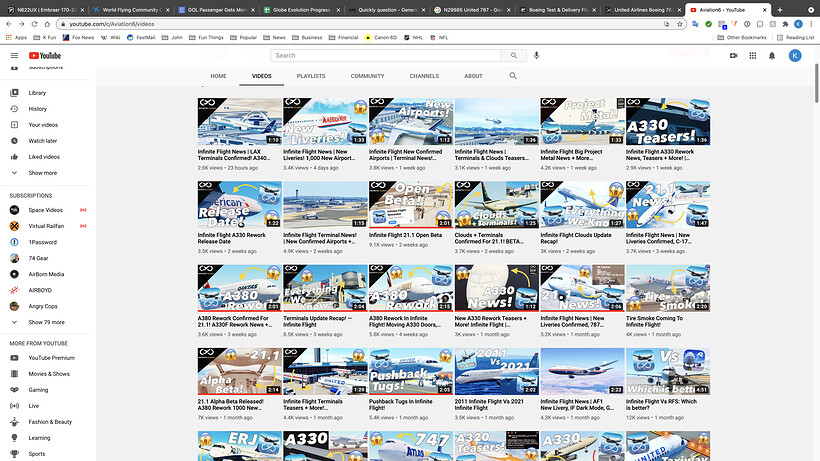Open Space Videos subscription

(x=45, y=210)
